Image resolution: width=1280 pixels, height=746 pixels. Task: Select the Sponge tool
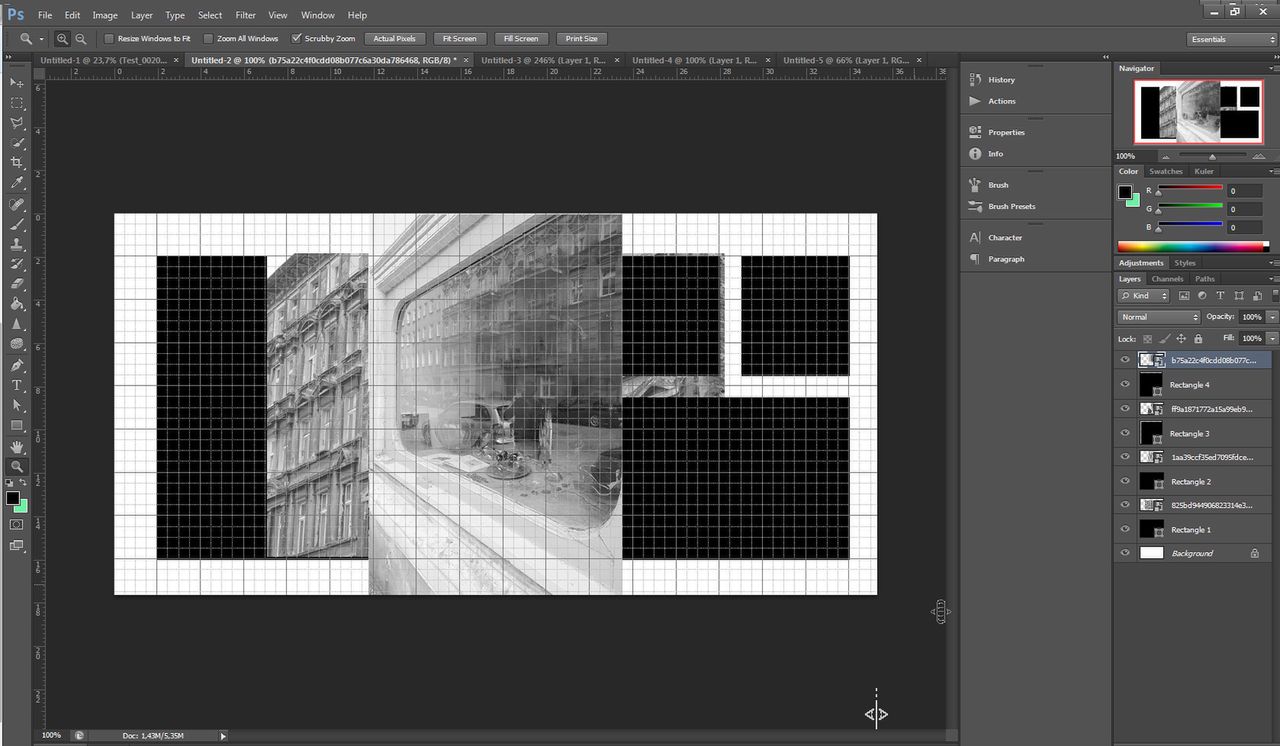tap(17, 344)
